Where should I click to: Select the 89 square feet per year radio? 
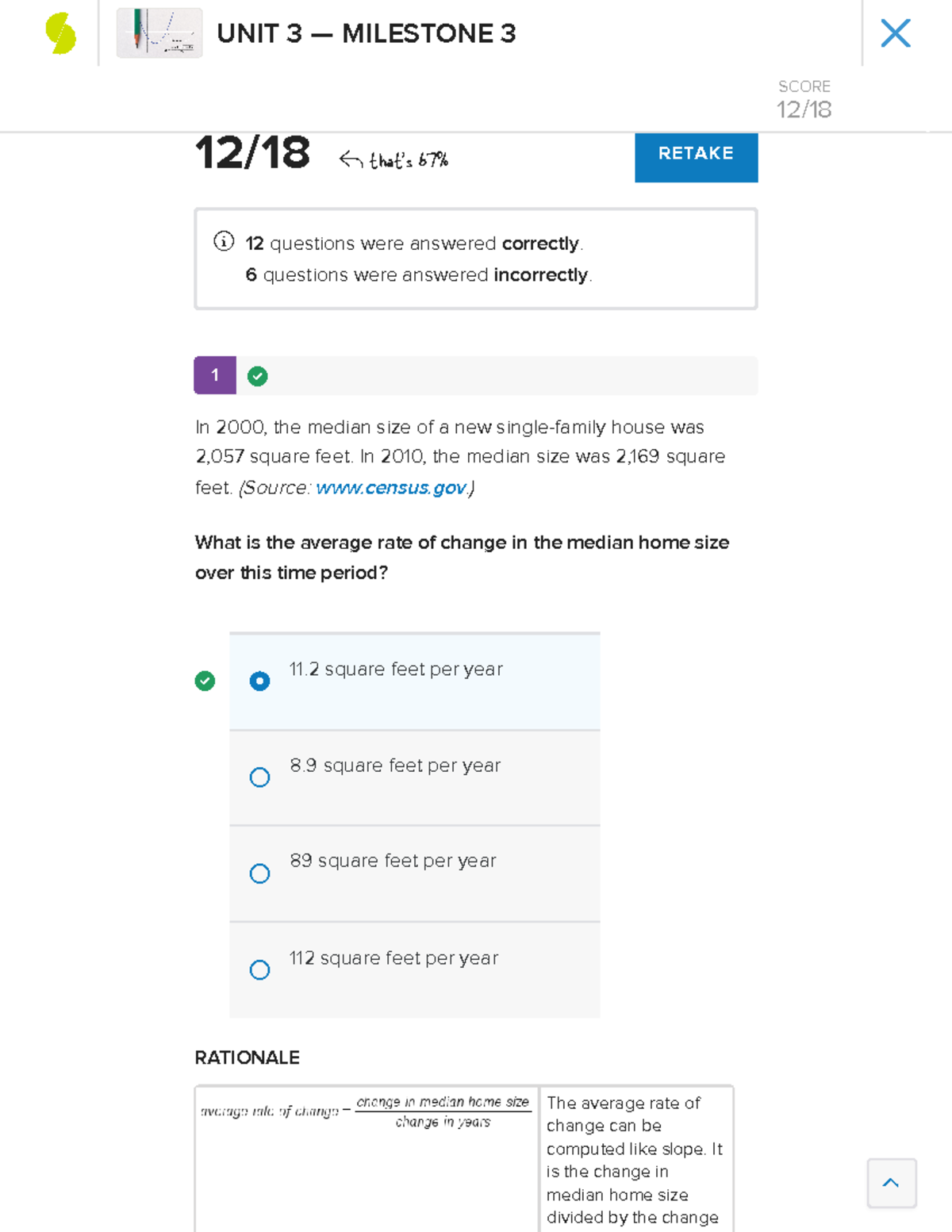click(x=259, y=873)
